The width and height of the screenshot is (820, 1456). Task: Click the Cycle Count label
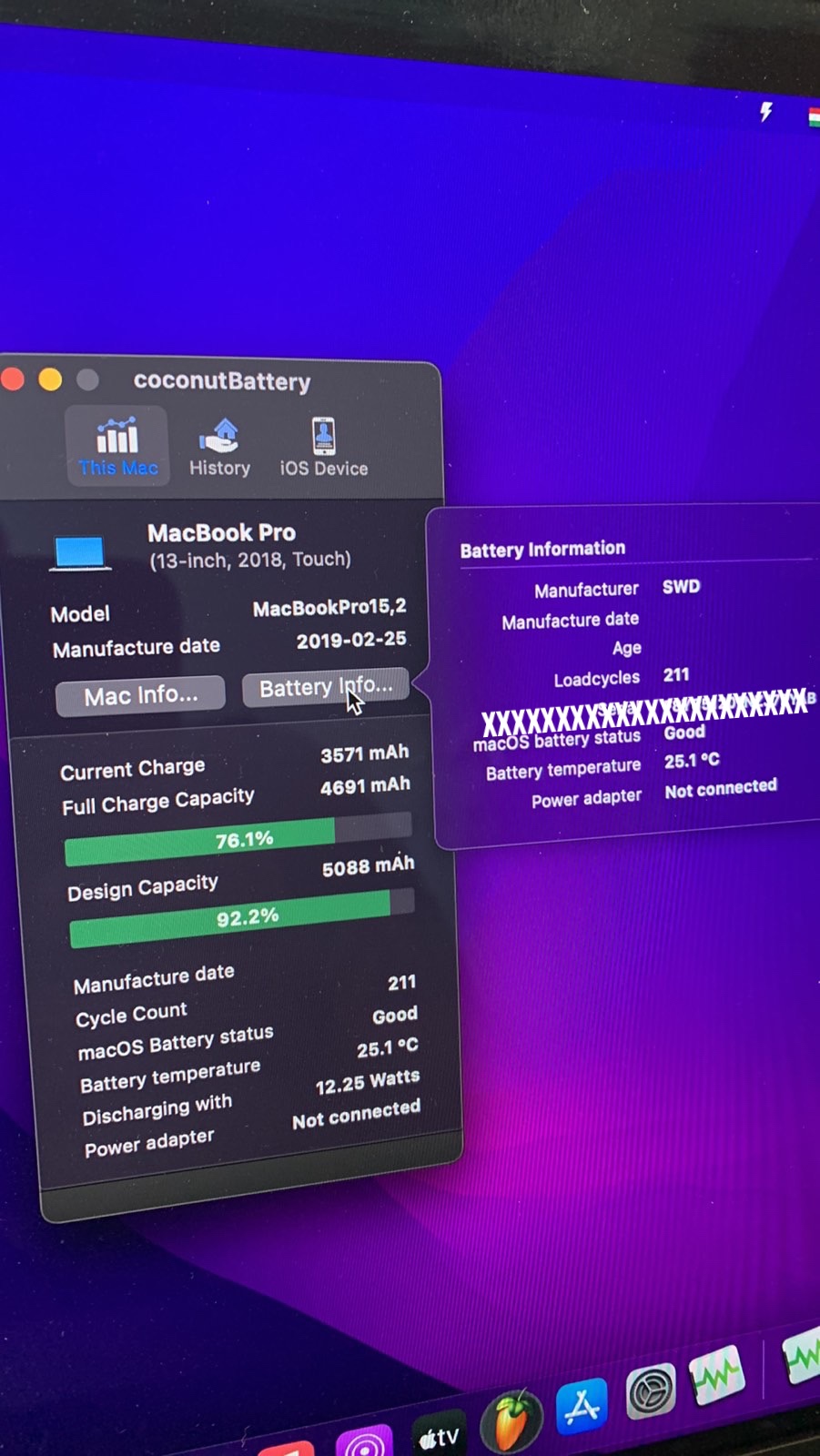point(131,1015)
